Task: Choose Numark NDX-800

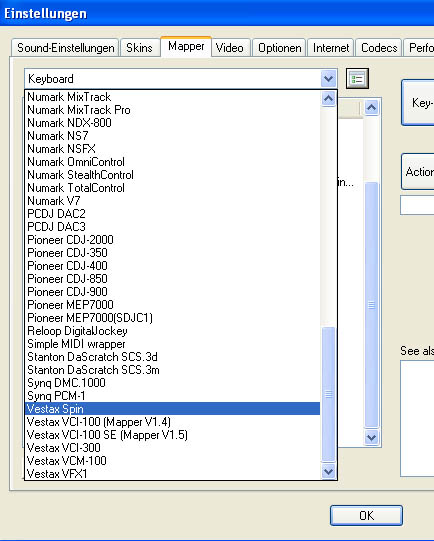Action: pos(172,123)
